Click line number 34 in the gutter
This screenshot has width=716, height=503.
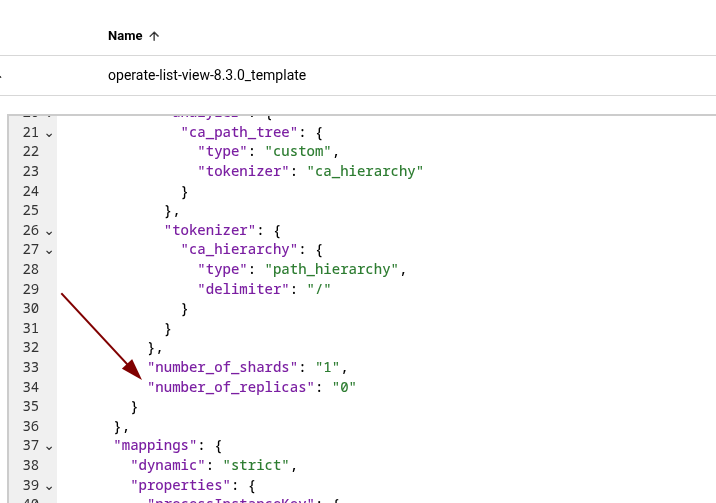[31, 387]
